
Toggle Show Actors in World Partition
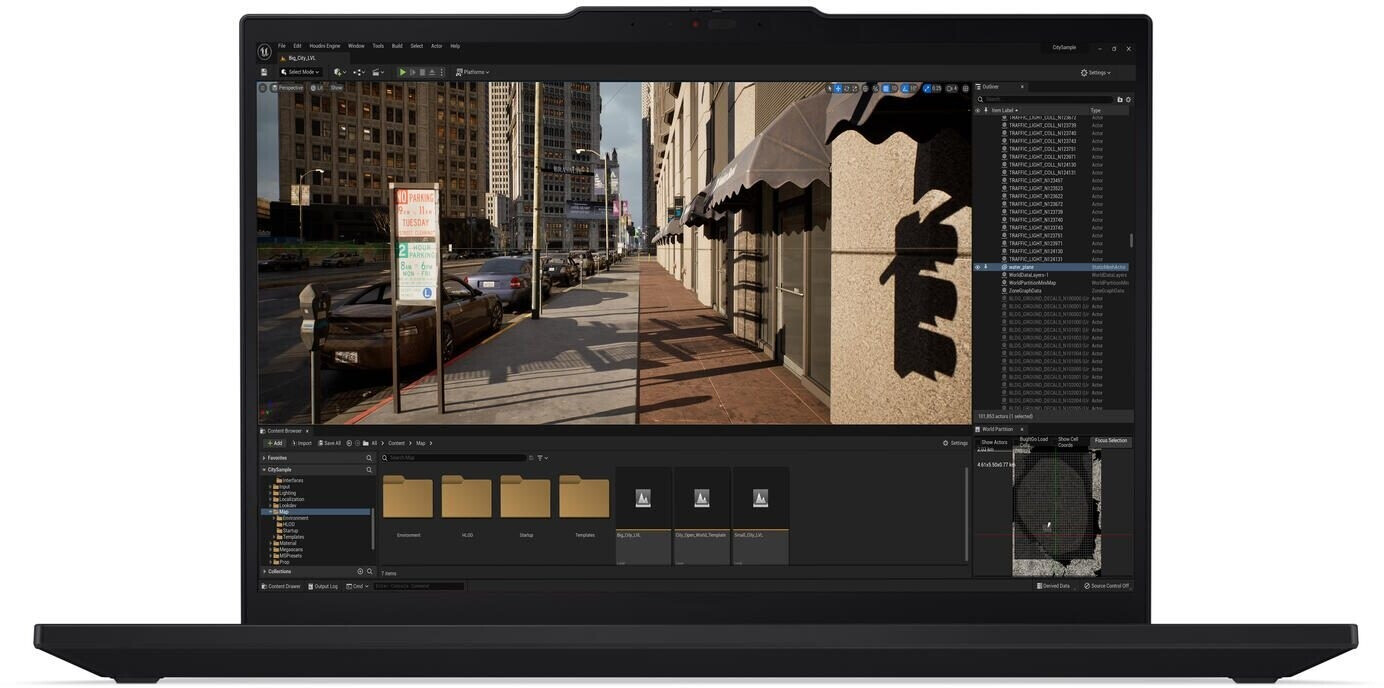[994, 442]
